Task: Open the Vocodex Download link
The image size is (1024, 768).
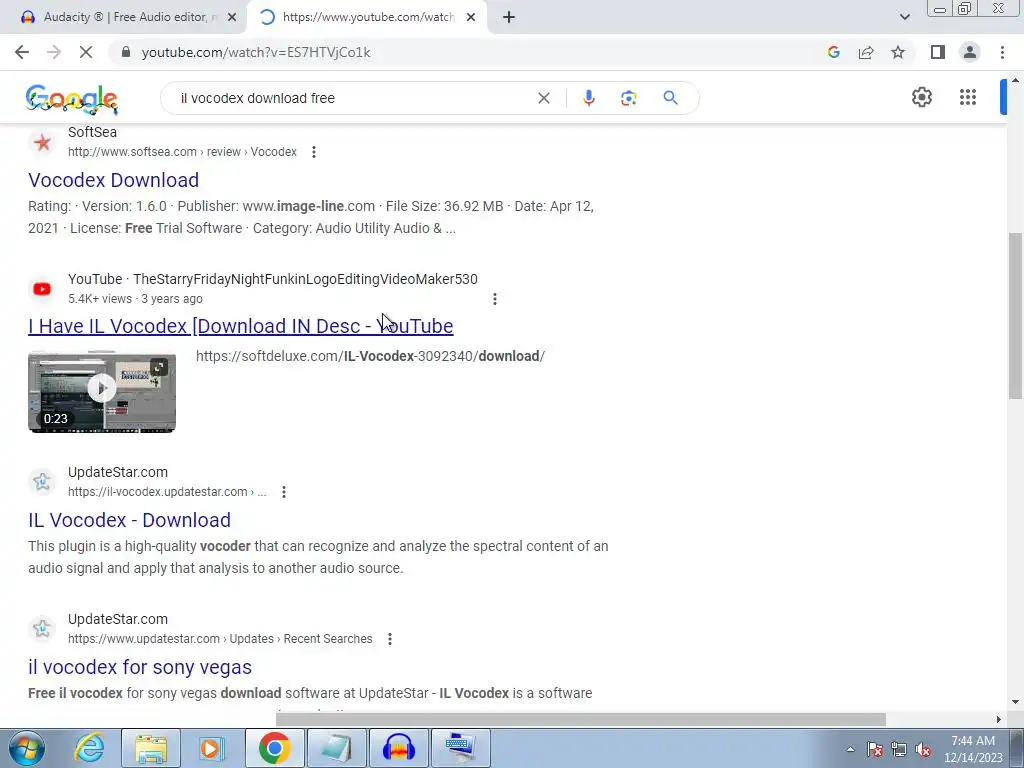Action: (114, 180)
